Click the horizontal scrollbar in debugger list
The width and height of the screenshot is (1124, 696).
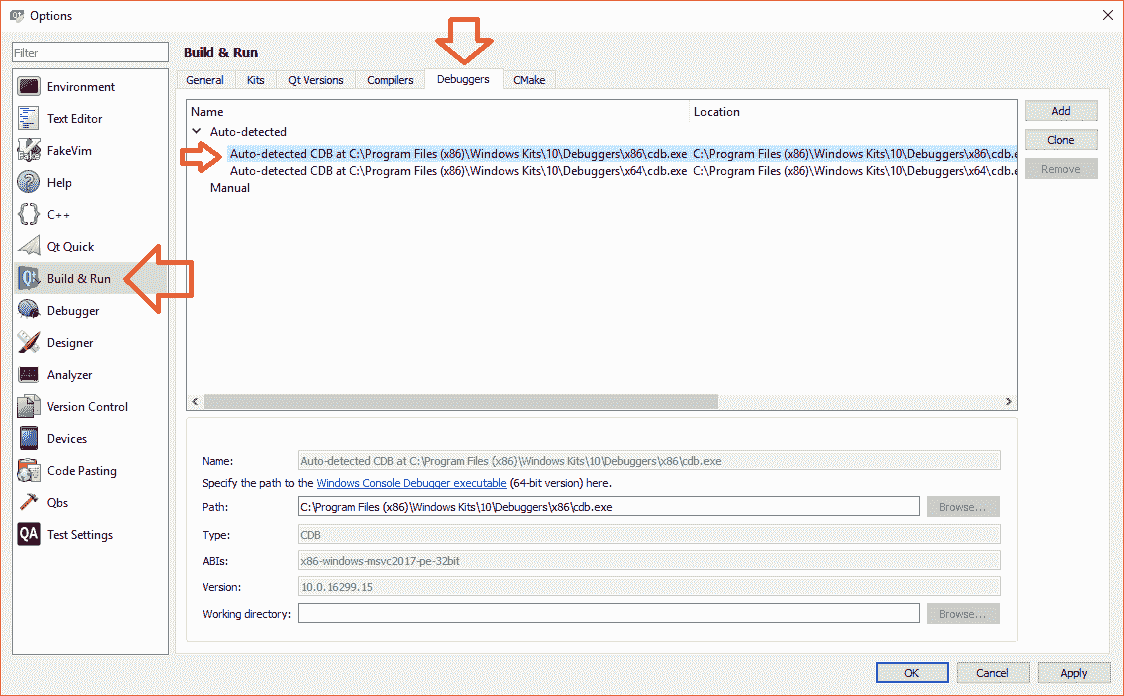tap(460, 401)
